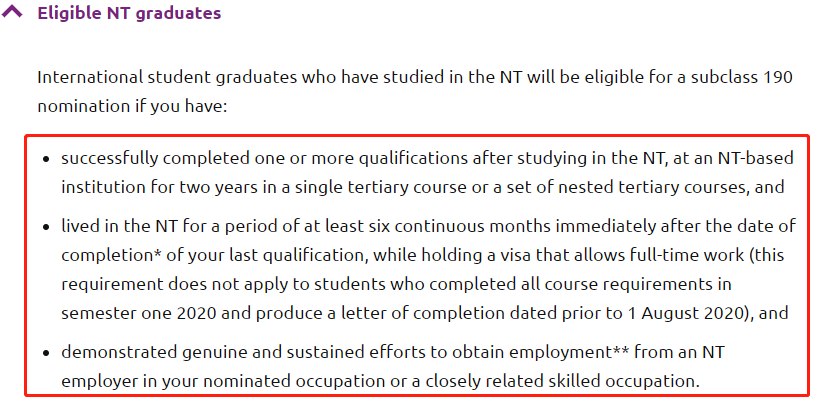Screen dimensions: 829x420
Task: Collapse the section using the purple chevron
Action: point(13,12)
